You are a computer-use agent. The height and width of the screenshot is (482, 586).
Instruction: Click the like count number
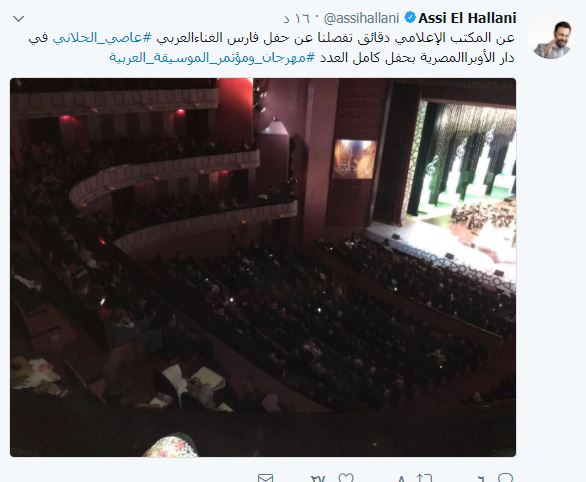pyautogui.click(x=318, y=479)
